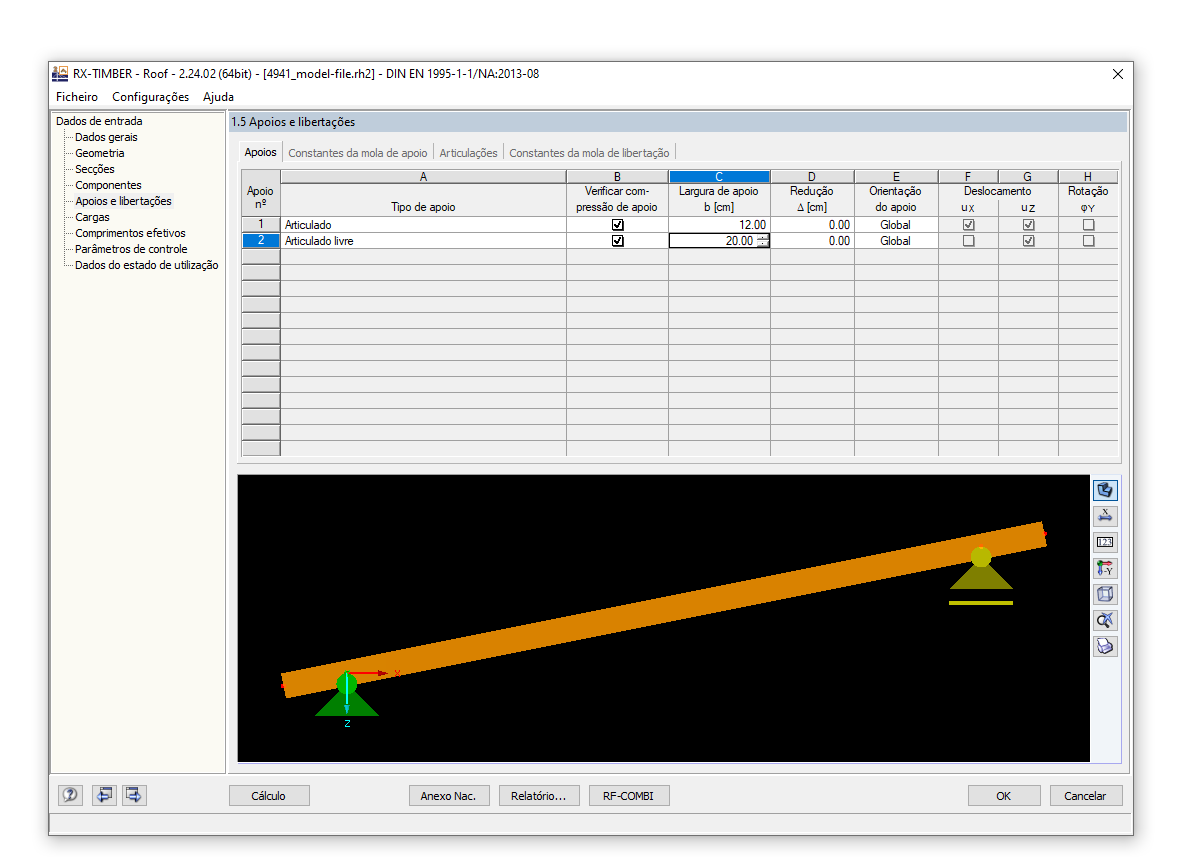The height and width of the screenshot is (857, 1195).
Task: Click the Global orientation cell of support 1
Action: pyautogui.click(x=895, y=225)
